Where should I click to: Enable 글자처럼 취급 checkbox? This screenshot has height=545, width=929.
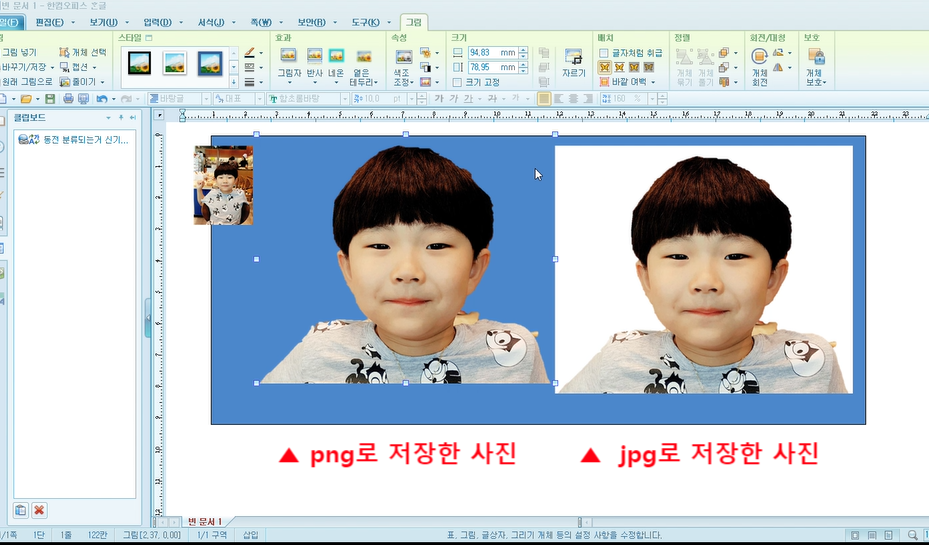[x=603, y=53]
